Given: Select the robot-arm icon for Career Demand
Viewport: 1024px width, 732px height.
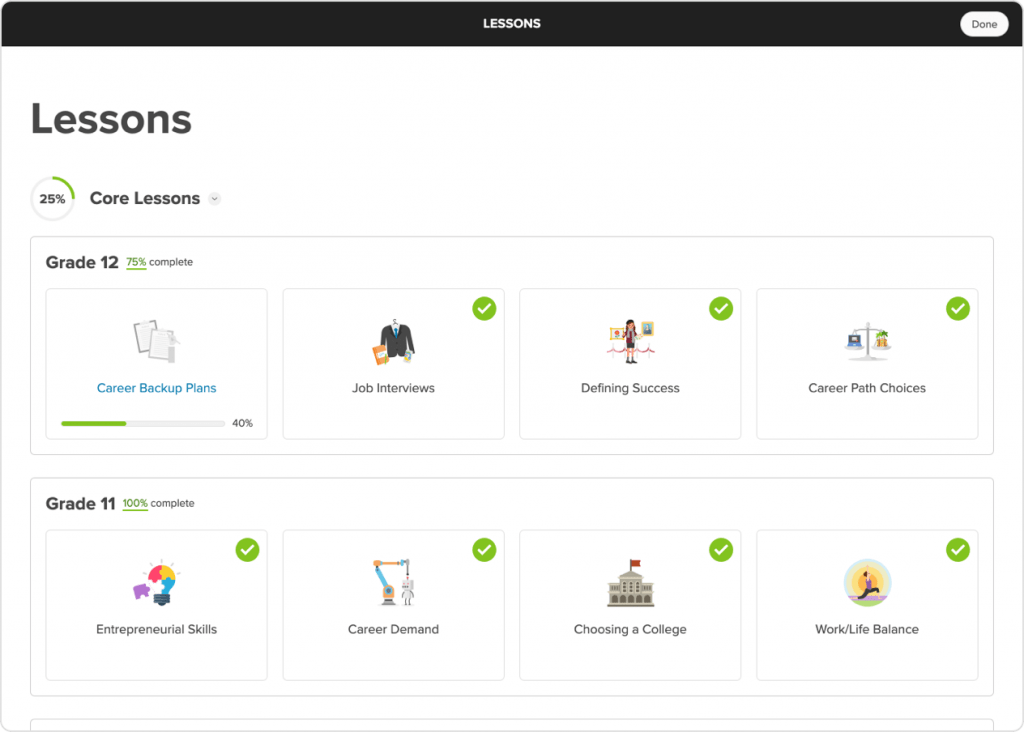Looking at the screenshot, I should click(393, 581).
